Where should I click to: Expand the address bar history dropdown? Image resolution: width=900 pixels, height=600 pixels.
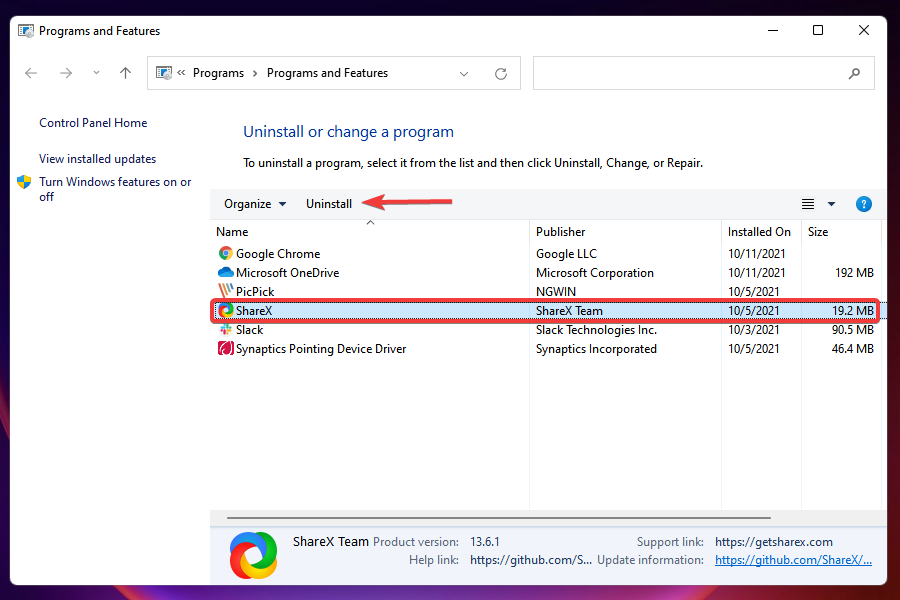coord(464,73)
